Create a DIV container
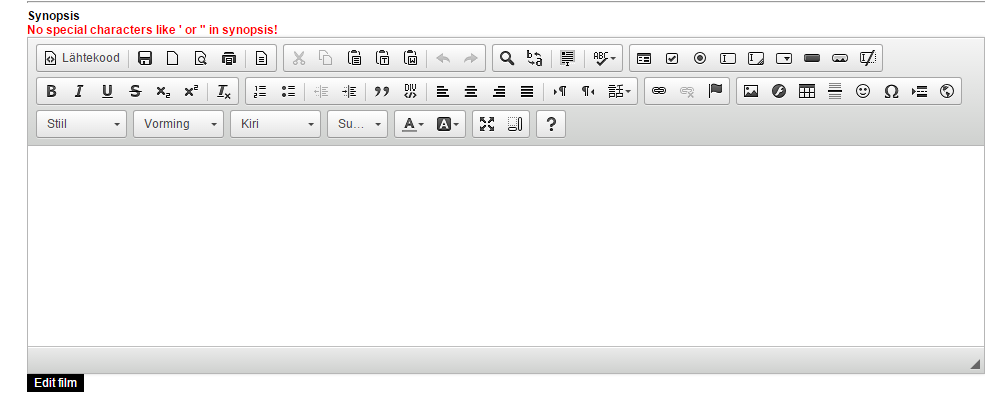Image resolution: width=1002 pixels, height=407 pixels. (x=410, y=91)
